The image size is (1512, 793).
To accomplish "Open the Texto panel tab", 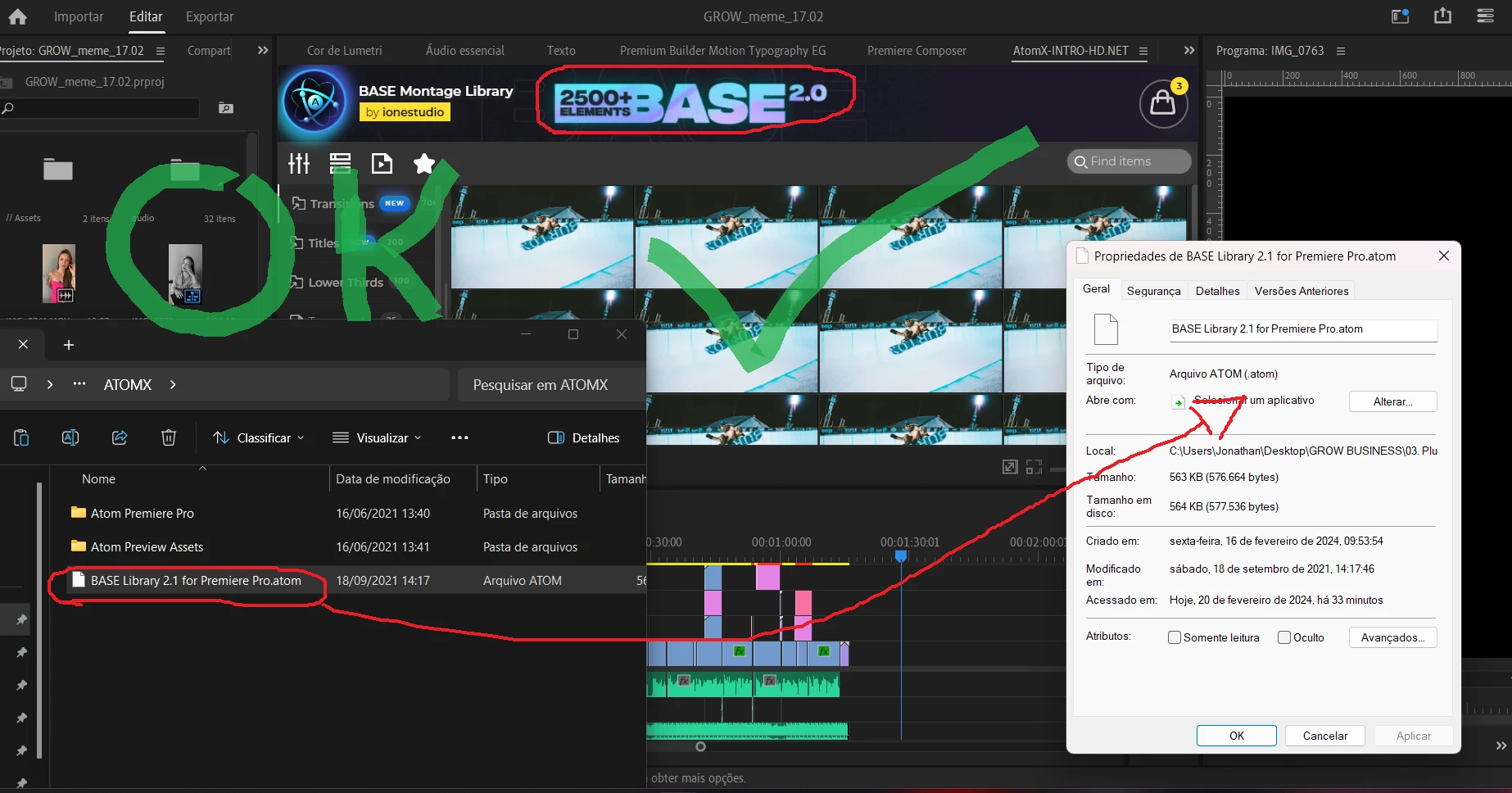I will tap(561, 51).
